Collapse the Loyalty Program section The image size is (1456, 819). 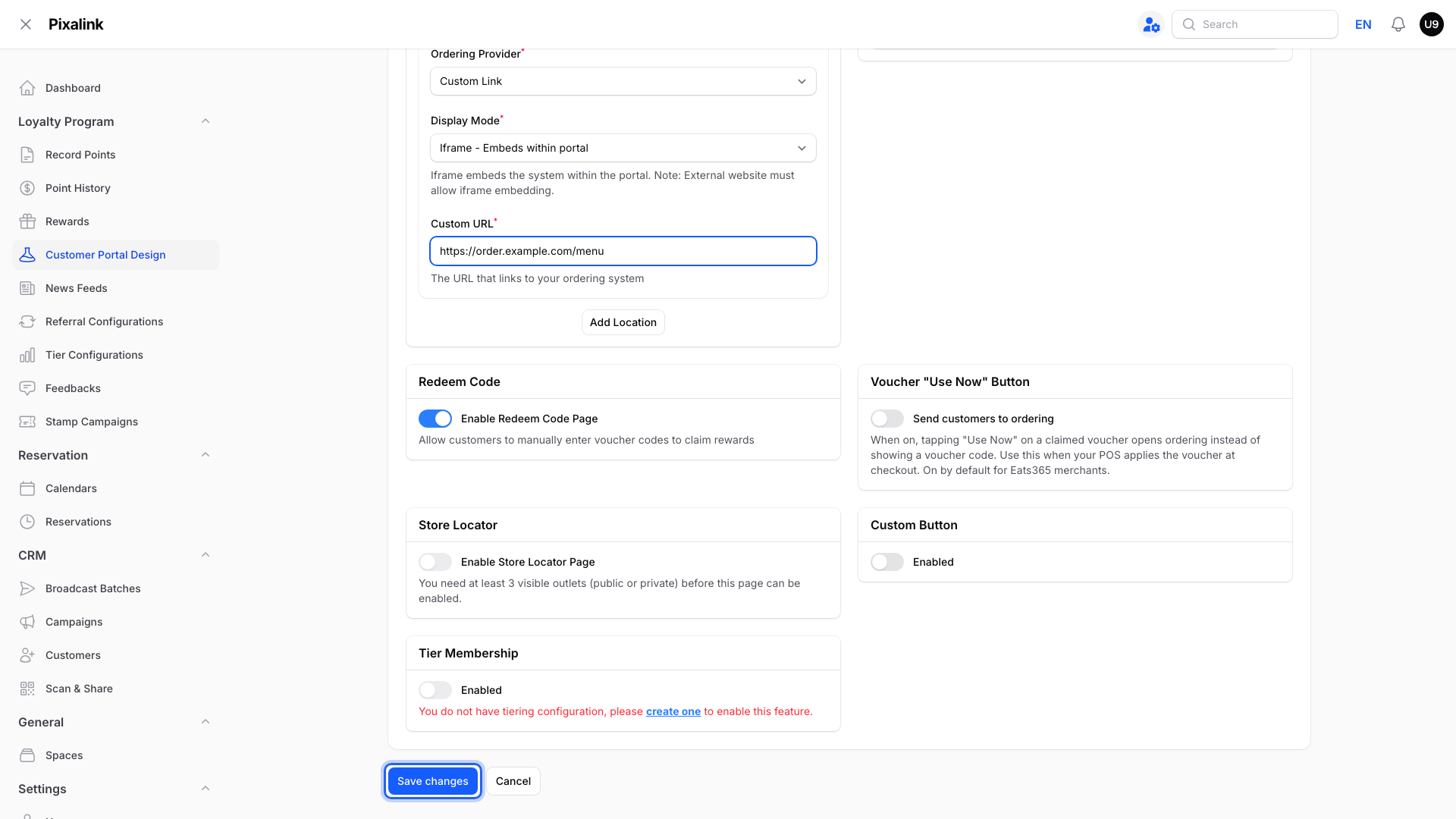[x=206, y=121]
